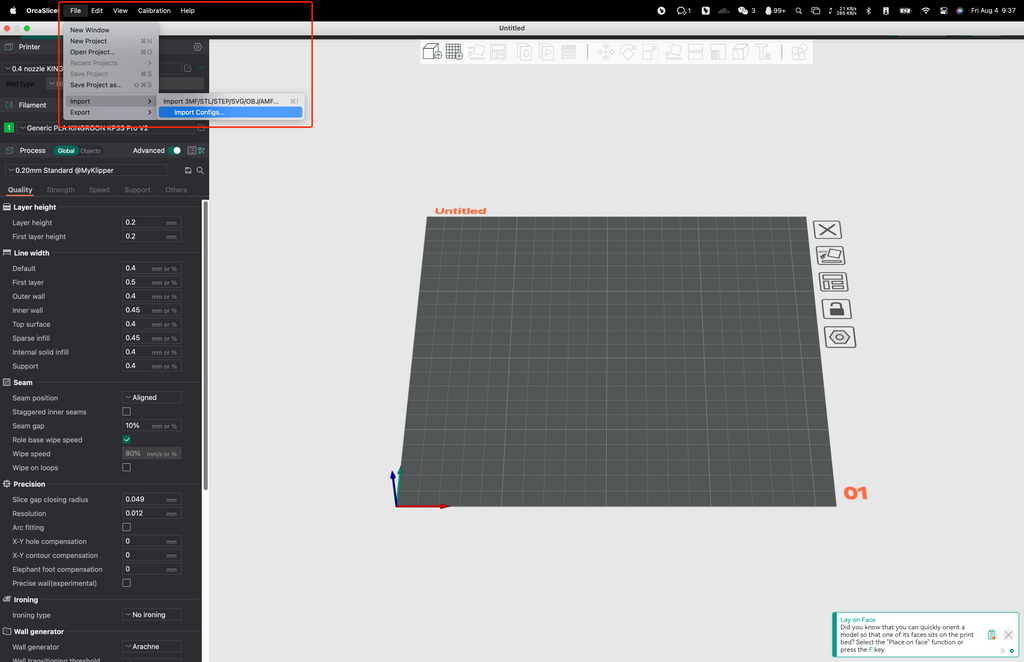
Task: Toggle the Advanced mode switch
Action: pyautogui.click(x=176, y=150)
